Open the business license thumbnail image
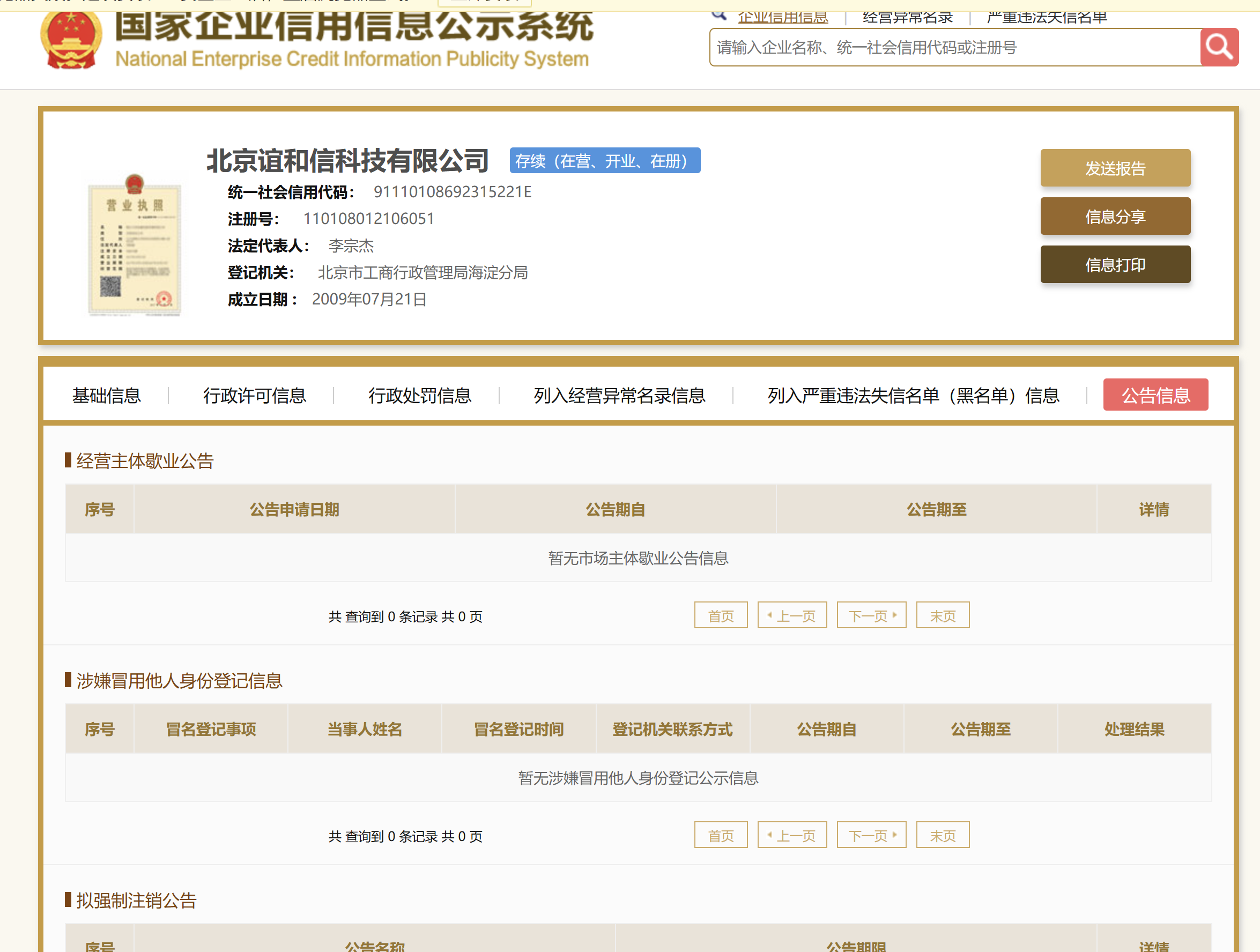 (x=135, y=245)
